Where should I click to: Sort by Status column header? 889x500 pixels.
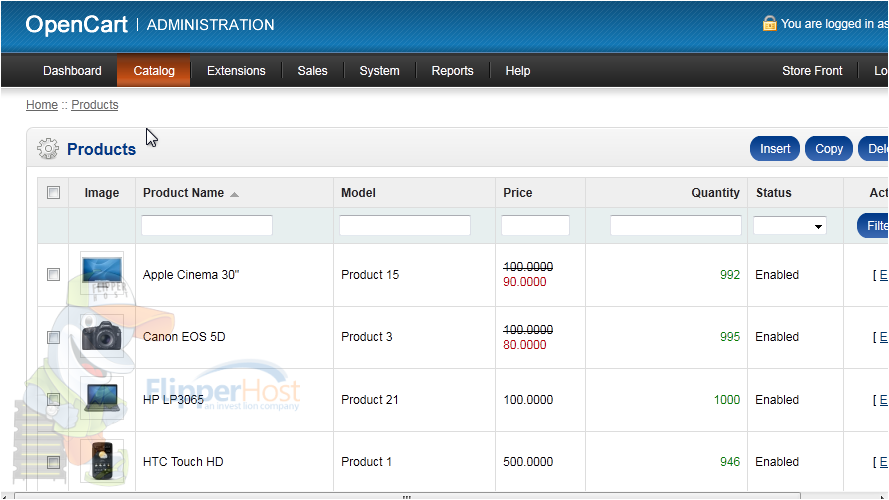(x=773, y=193)
